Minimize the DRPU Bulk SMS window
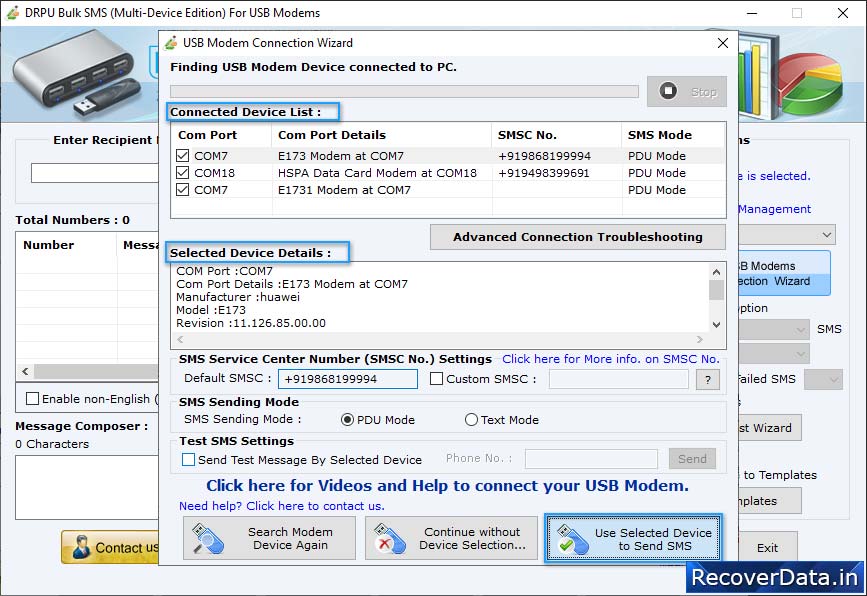Screen dimensions: 867x596 pyautogui.click(x=752, y=13)
